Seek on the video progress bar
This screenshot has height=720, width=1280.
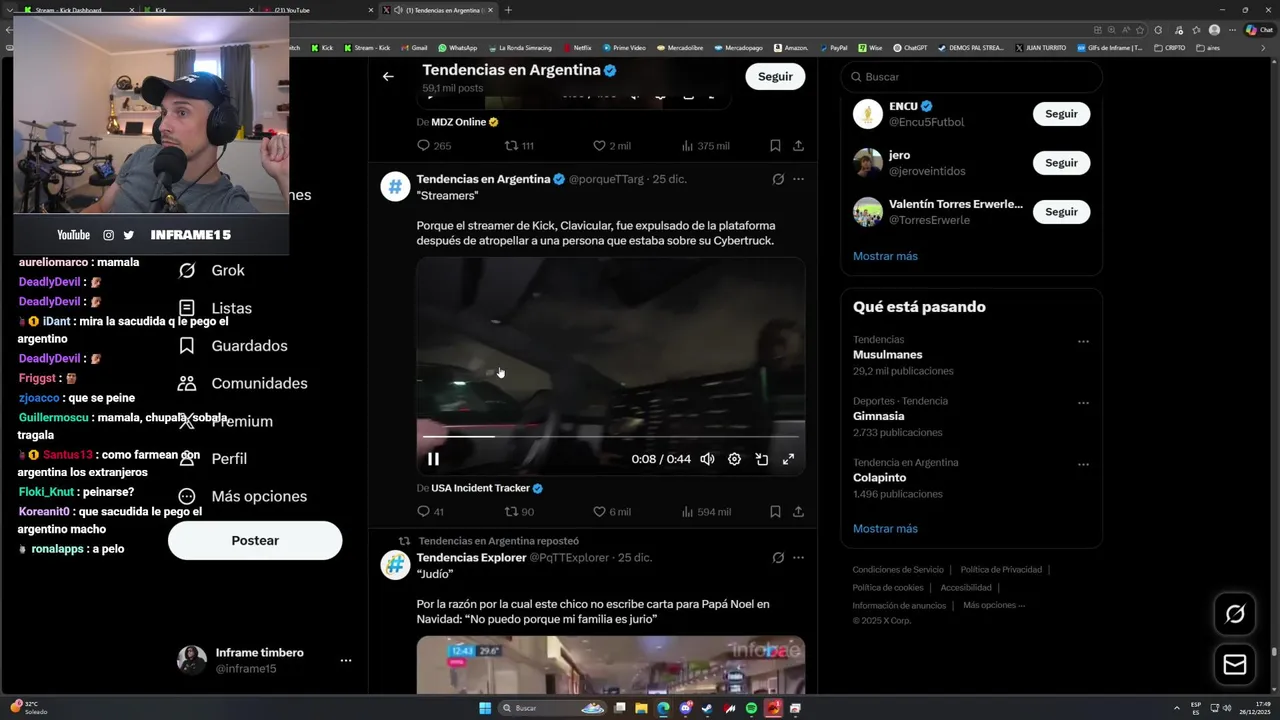point(610,436)
